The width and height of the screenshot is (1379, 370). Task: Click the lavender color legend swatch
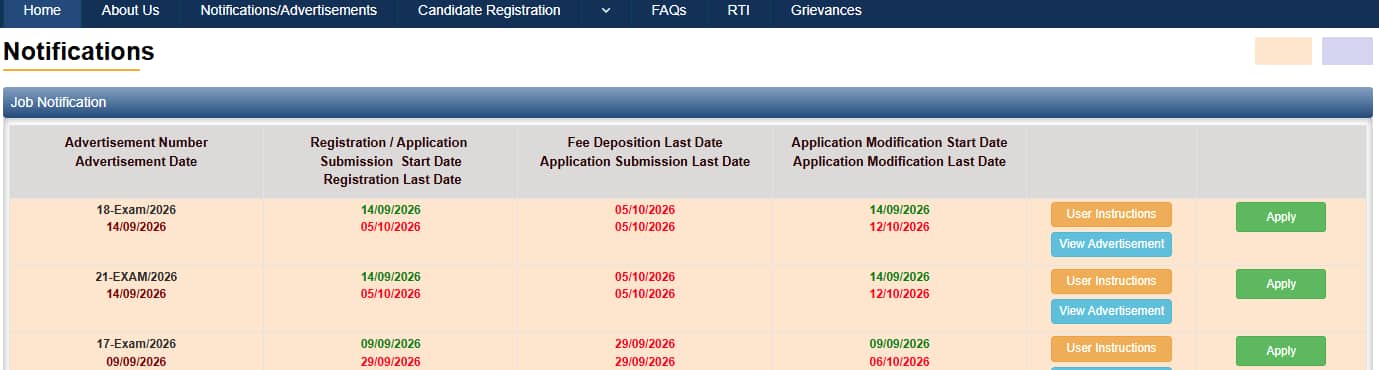(1347, 51)
